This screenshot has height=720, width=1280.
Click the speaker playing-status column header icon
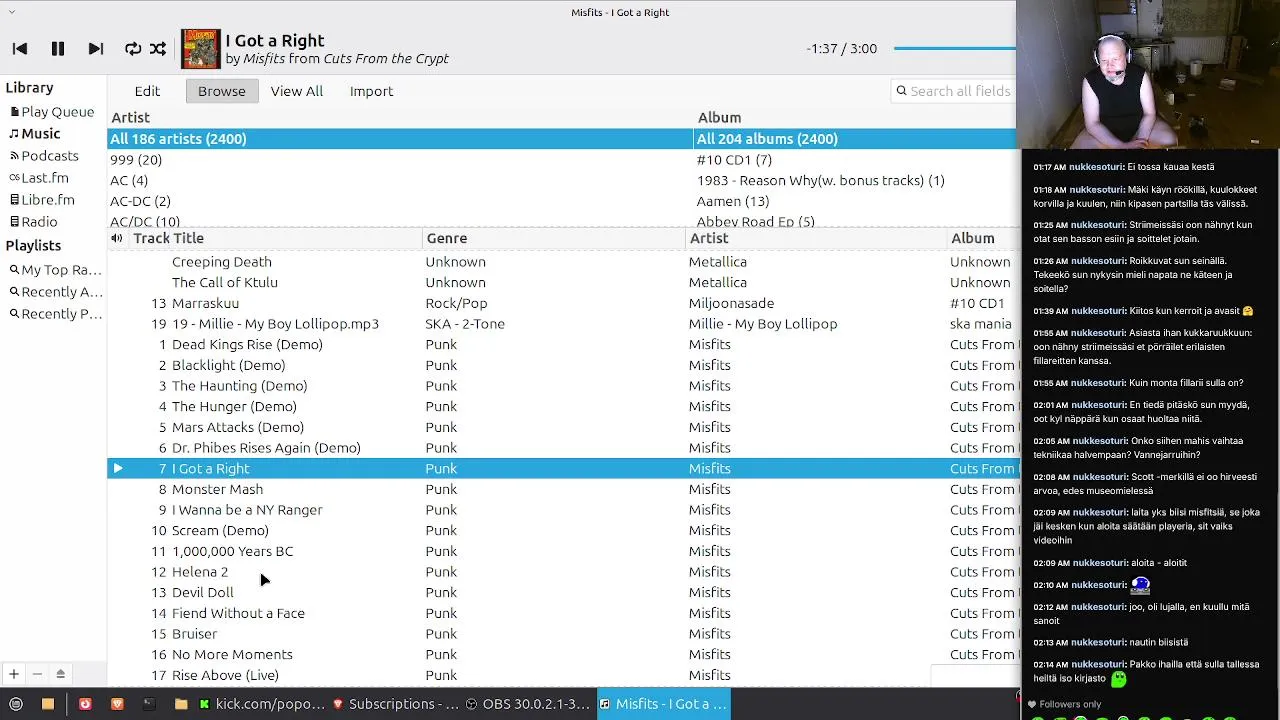117,238
